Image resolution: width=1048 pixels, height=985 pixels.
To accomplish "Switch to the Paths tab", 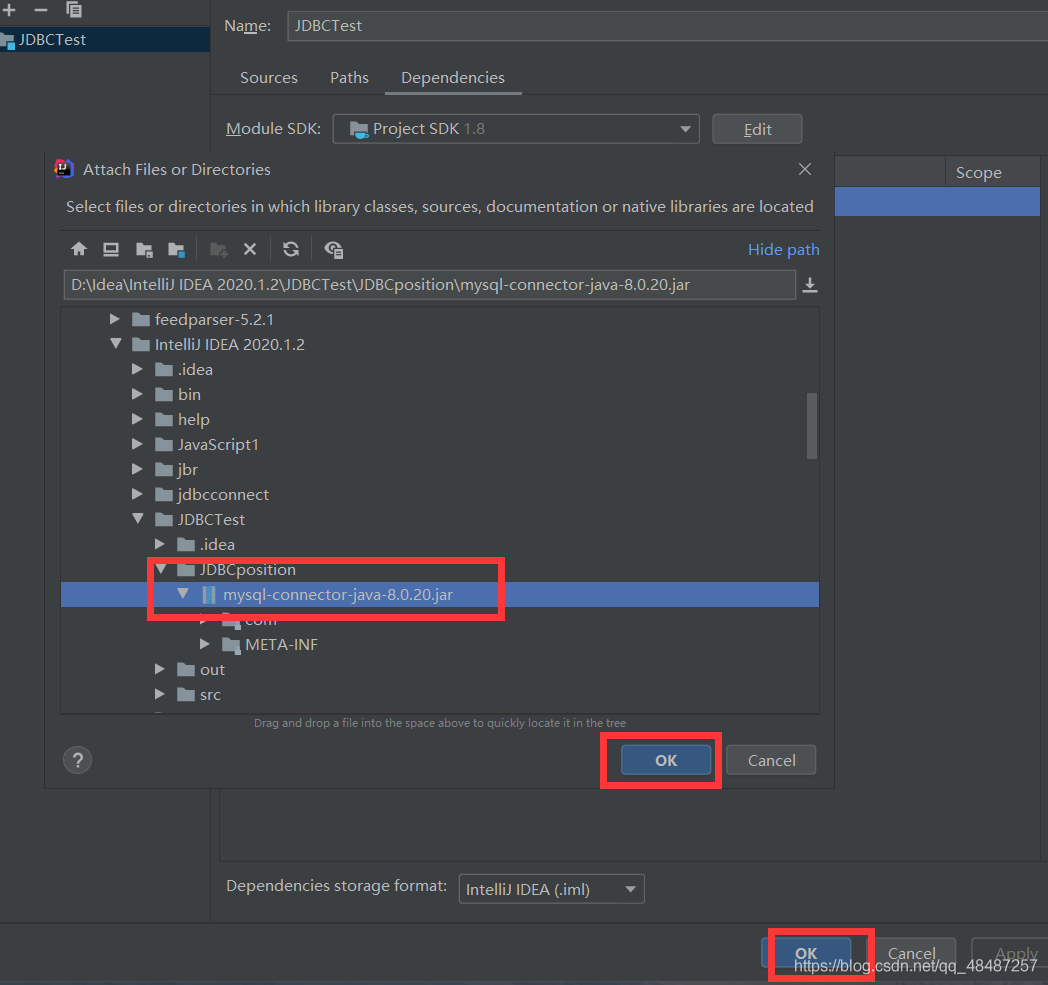I will click(x=349, y=78).
